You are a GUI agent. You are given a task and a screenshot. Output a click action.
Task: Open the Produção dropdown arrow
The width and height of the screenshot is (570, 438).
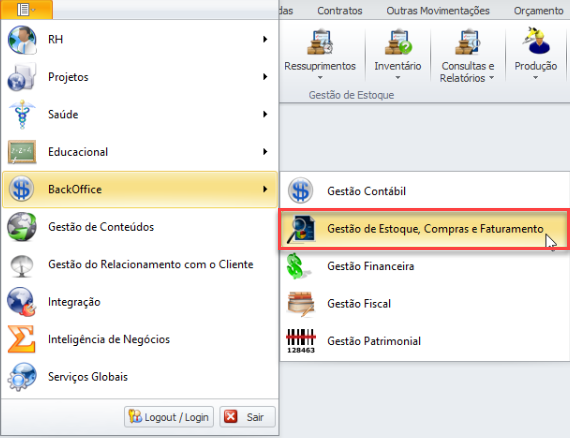[535, 77]
